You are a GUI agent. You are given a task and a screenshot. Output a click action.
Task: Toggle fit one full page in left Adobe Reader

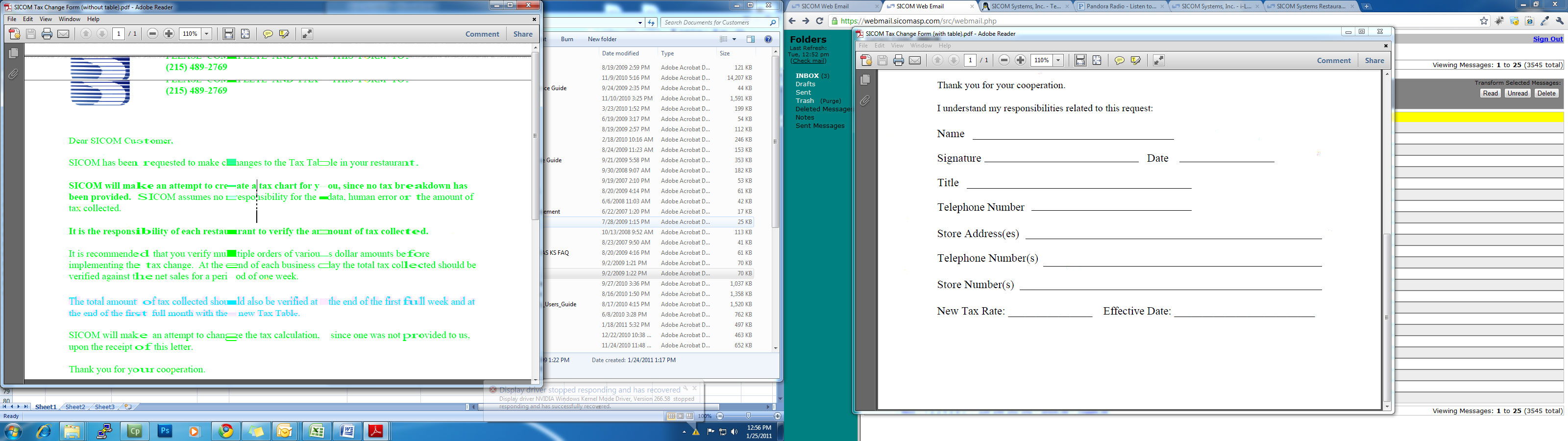(x=245, y=34)
